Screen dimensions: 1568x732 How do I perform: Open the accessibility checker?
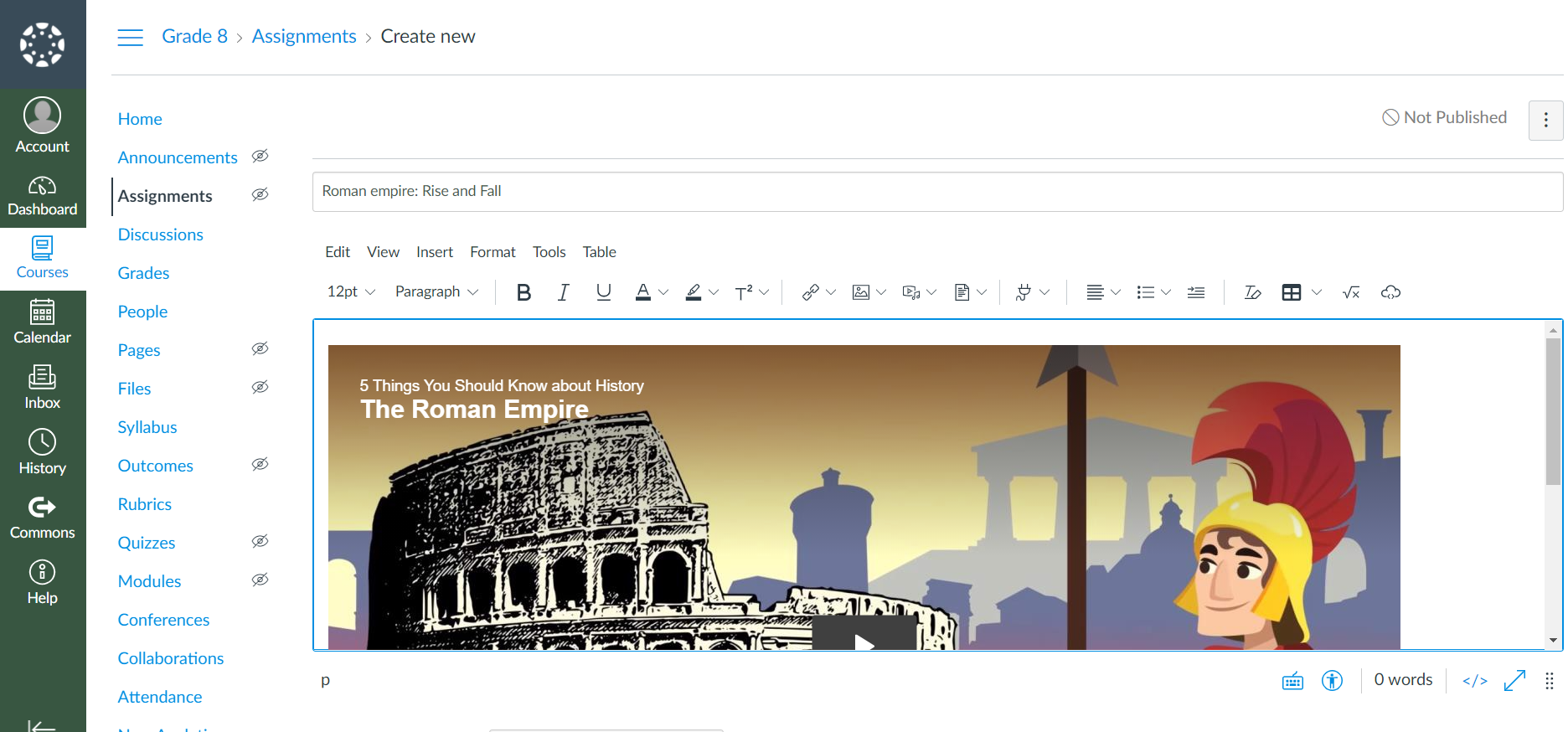coord(1333,681)
